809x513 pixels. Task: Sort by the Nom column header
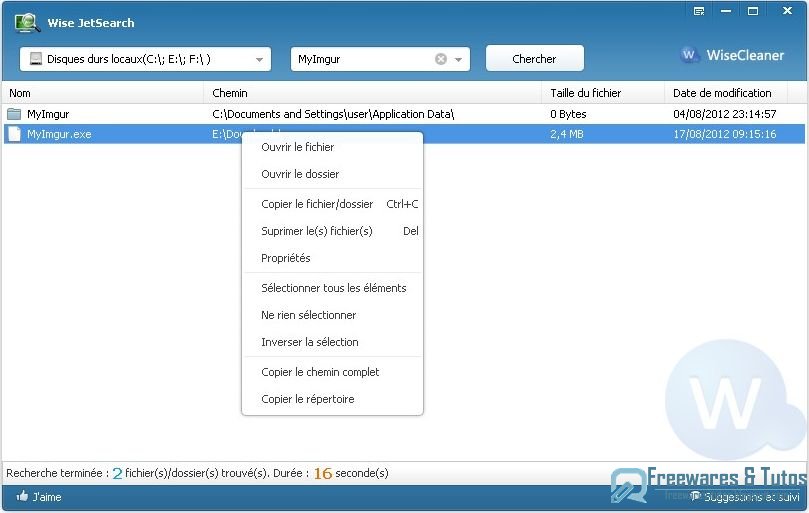[103, 93]
